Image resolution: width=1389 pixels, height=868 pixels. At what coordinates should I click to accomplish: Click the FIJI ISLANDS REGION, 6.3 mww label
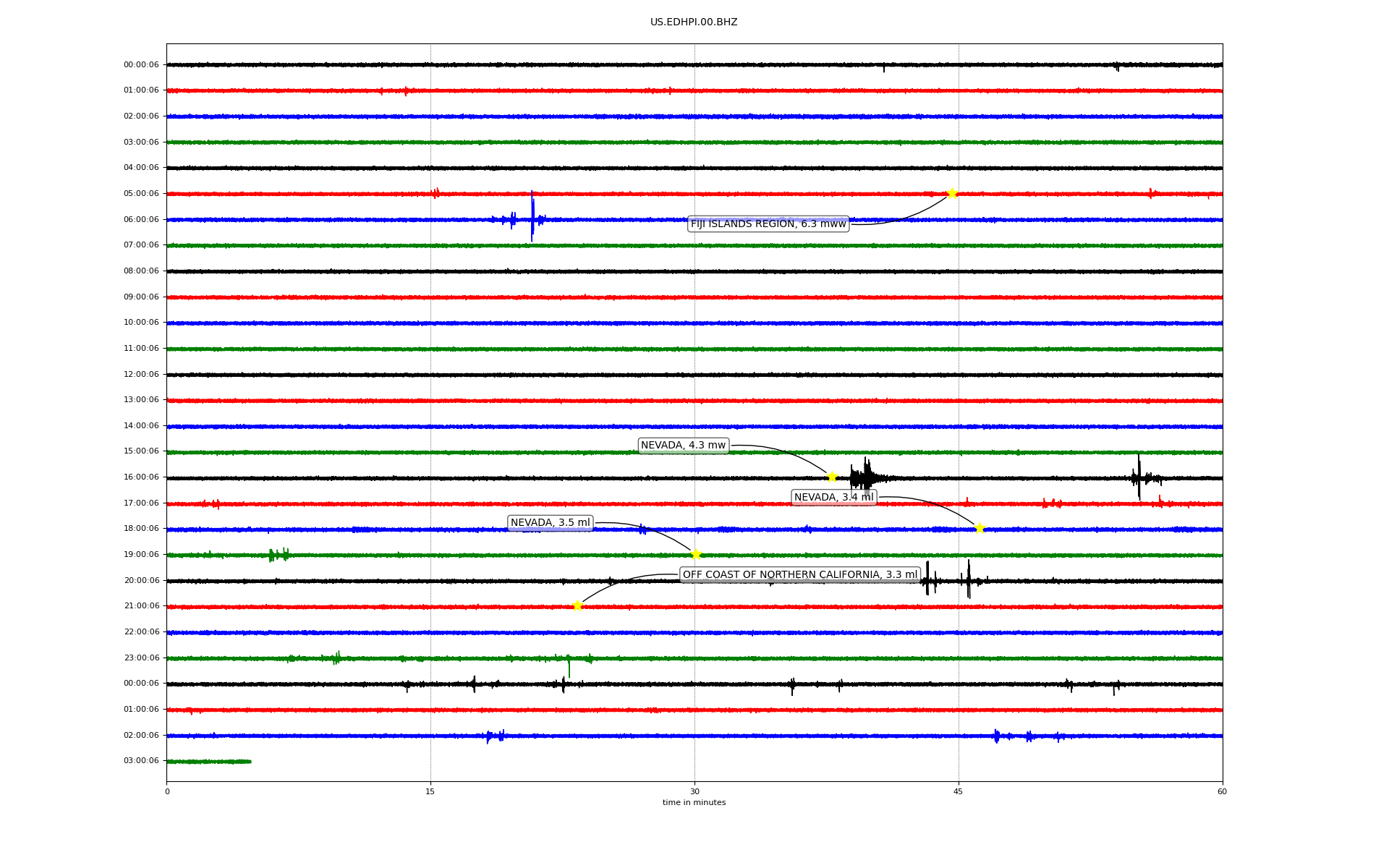(x=768, y=224)
